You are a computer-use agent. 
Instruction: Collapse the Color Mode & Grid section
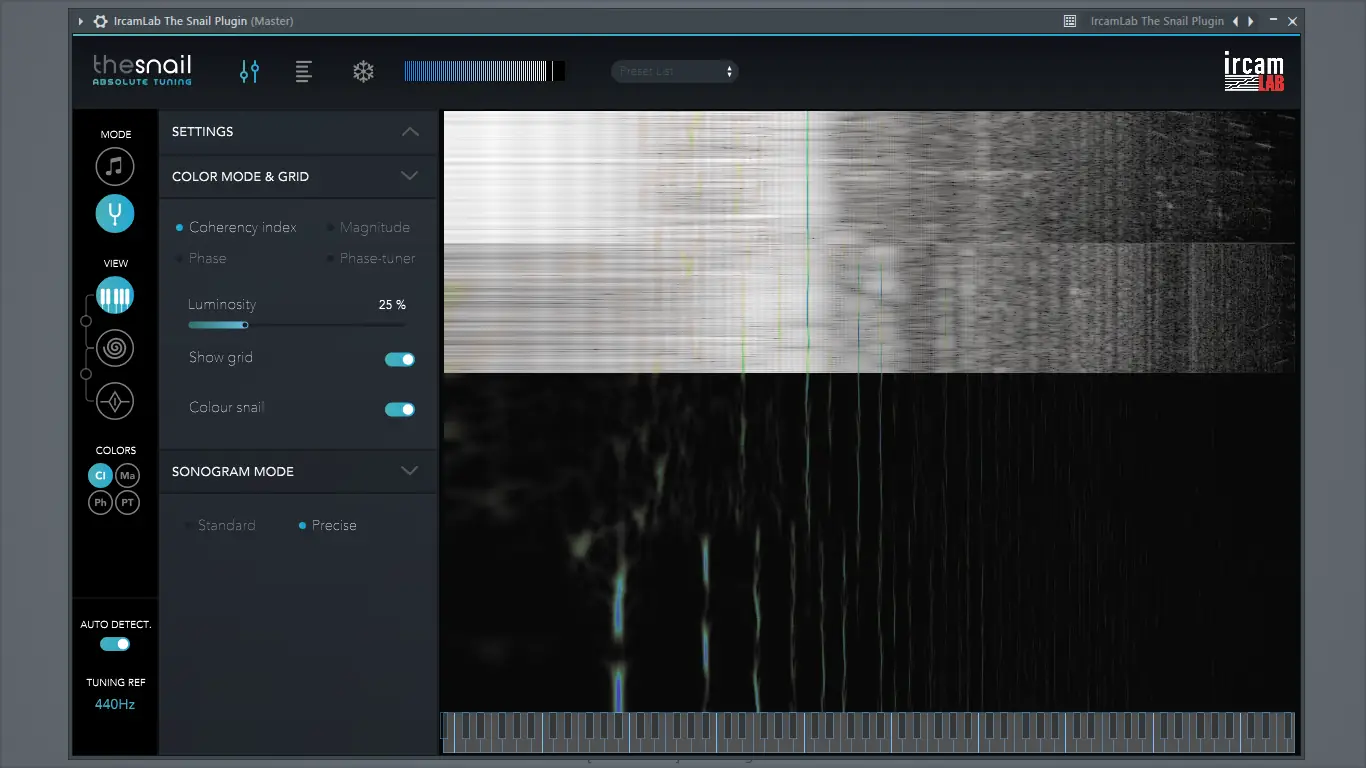pos(410,176)
